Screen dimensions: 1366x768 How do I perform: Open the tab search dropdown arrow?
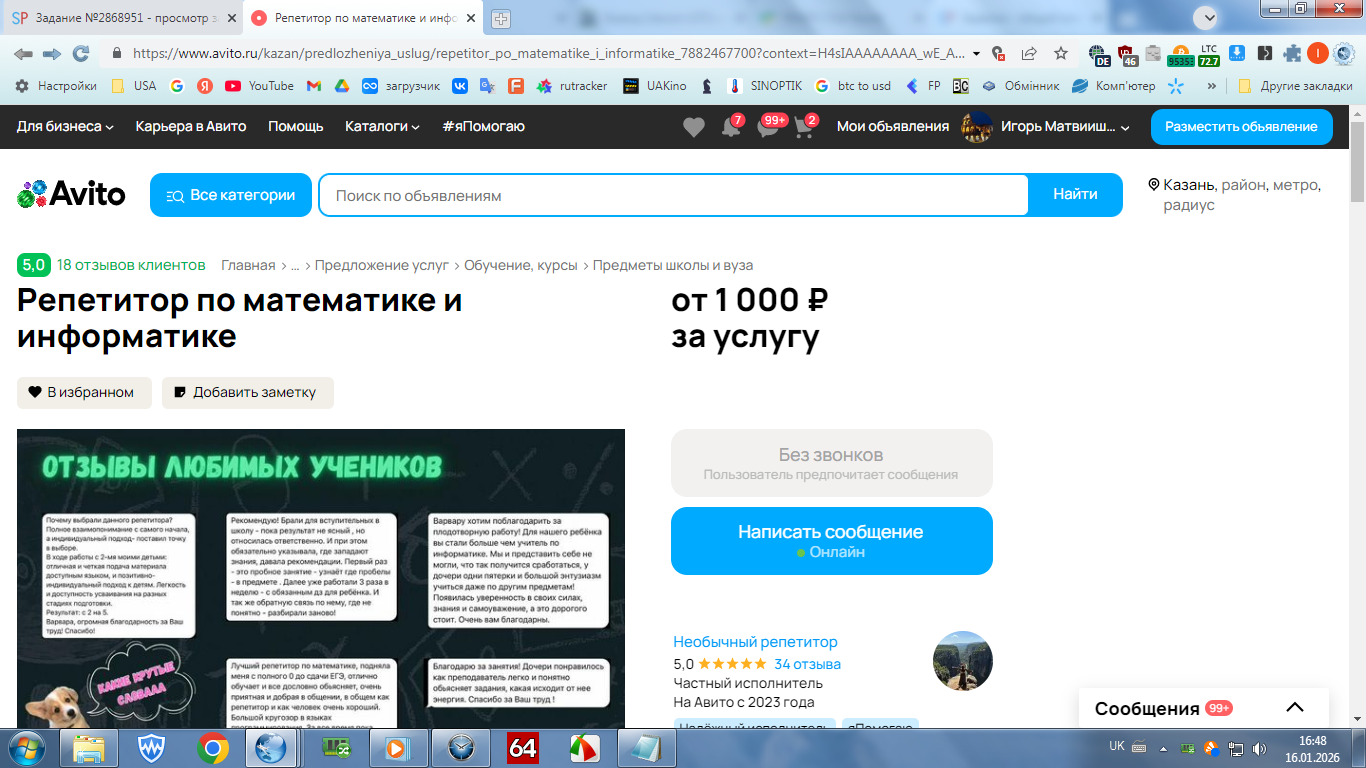tap(1209, 17)
